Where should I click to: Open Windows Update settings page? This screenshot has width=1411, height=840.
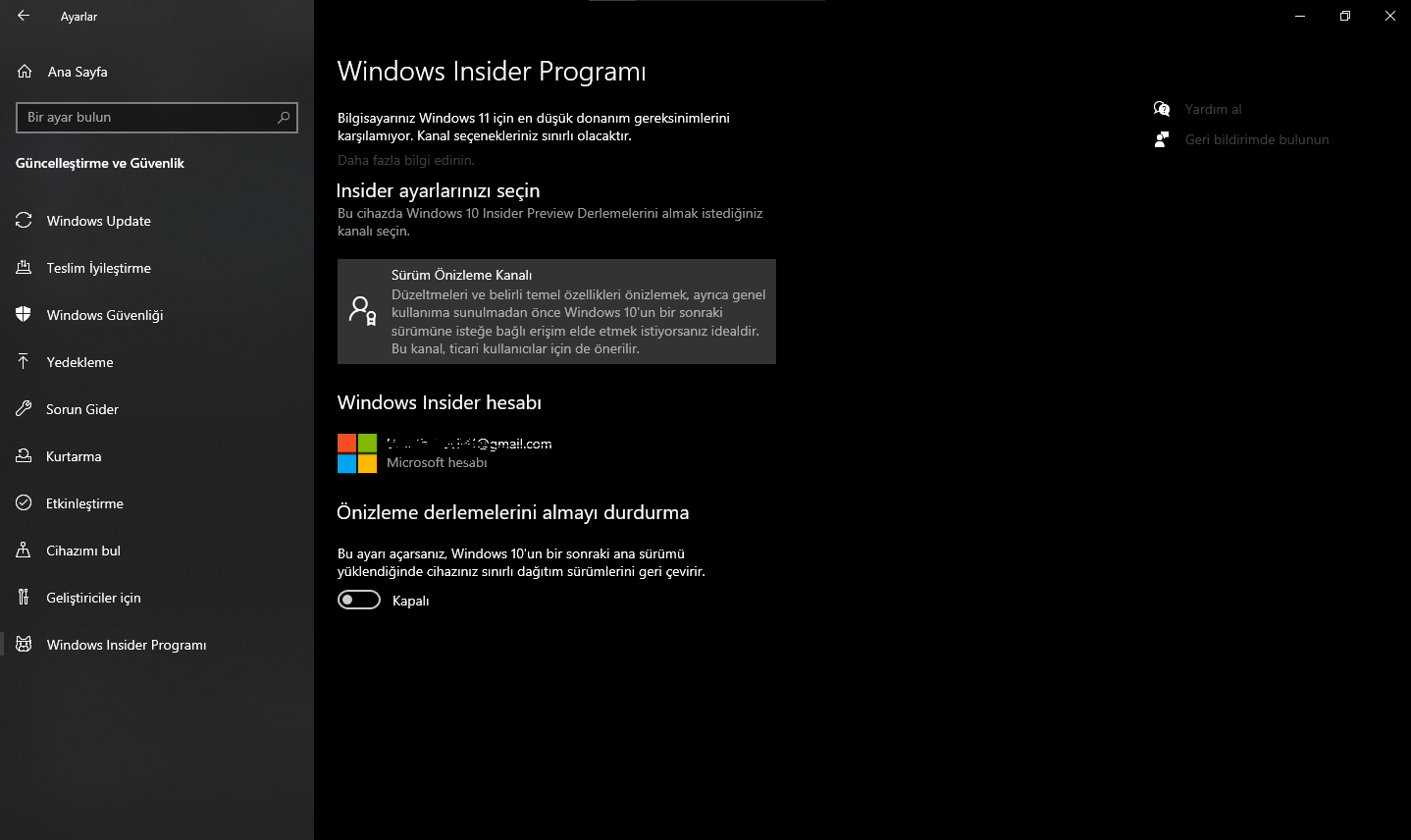[157, 221]
